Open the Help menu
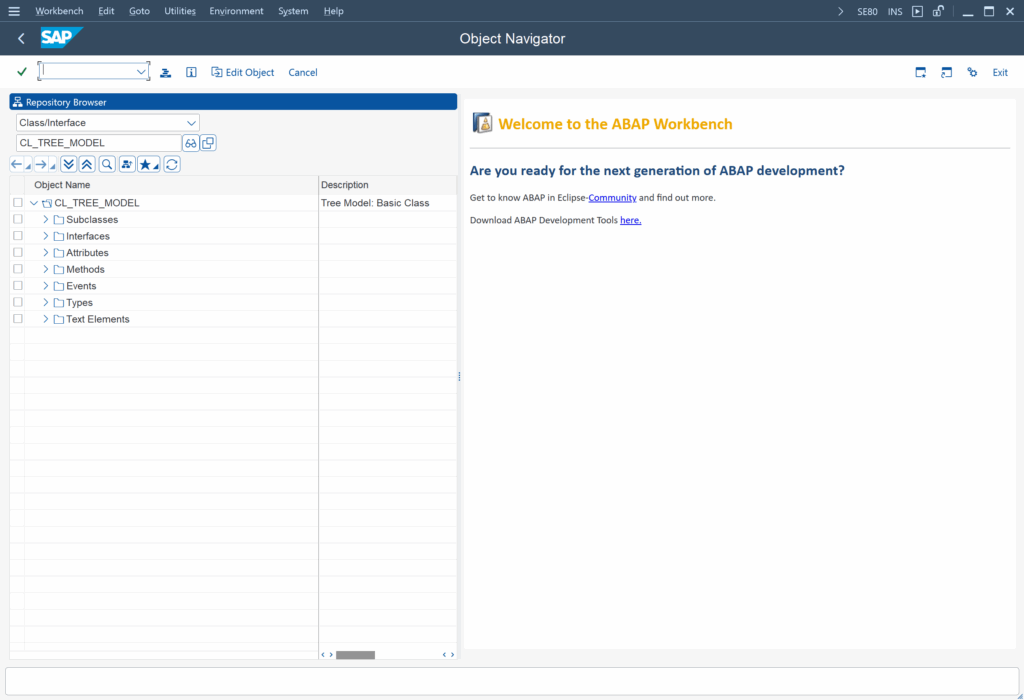The width and height of the screenshot is (1024, 700). (333, 11)
